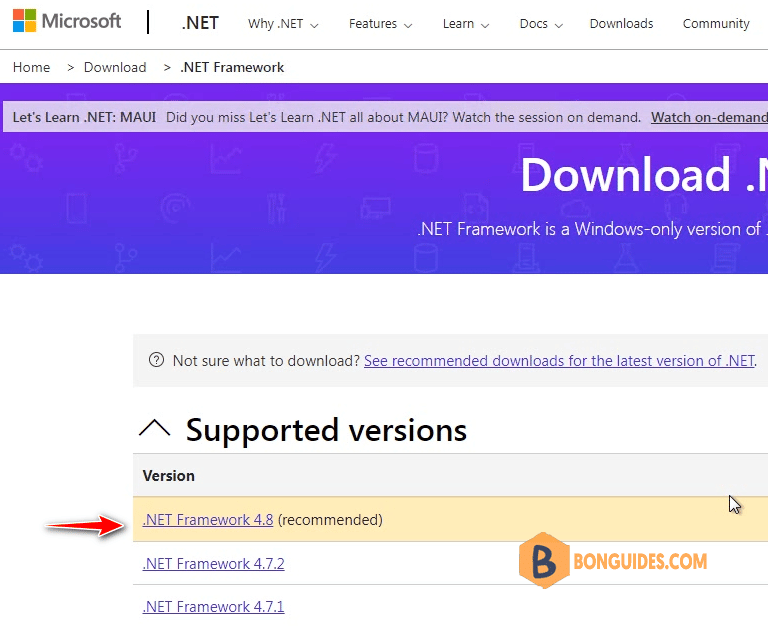
Task: Open the Community menu item
Action: pyautogui.click(x=716, y=24)
